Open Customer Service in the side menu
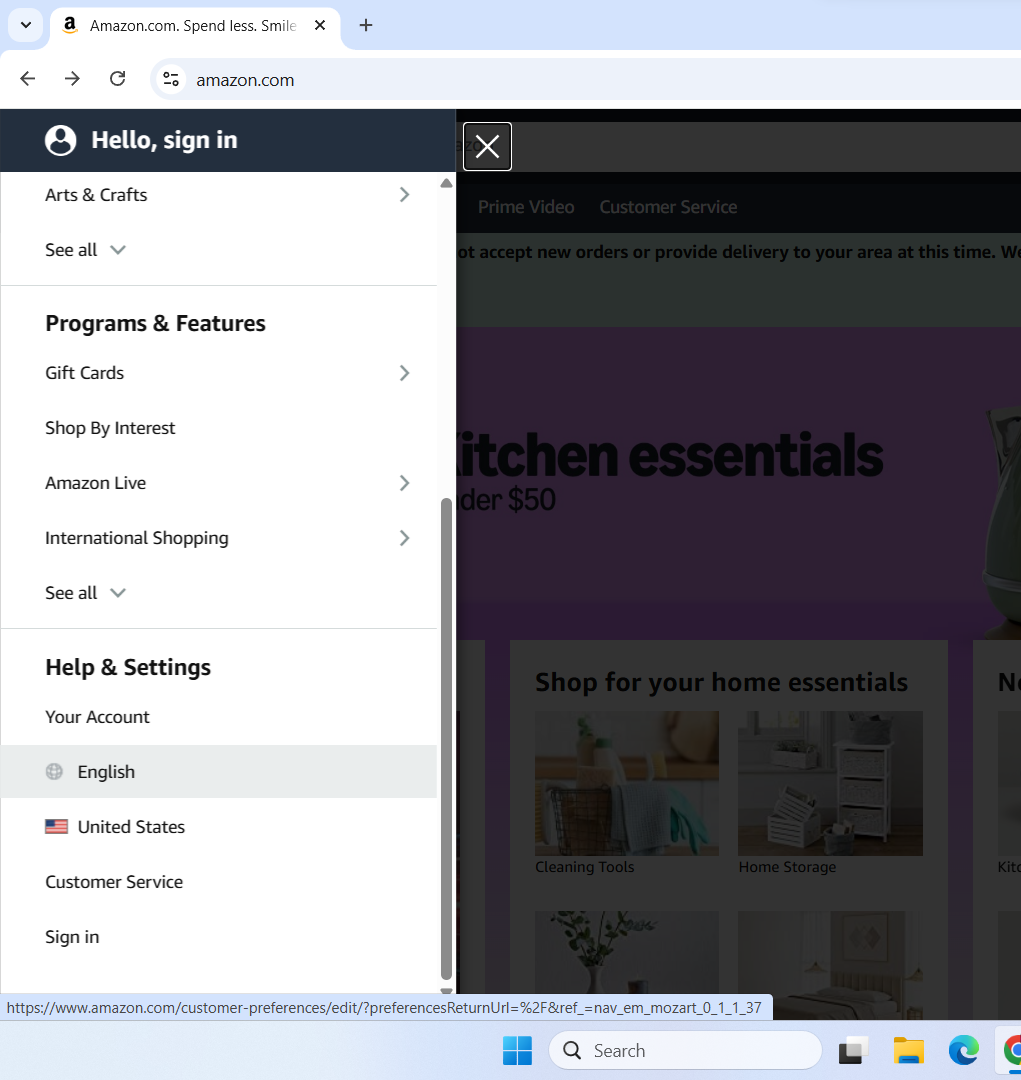The image size is (1021, 1080). [218, 882]
